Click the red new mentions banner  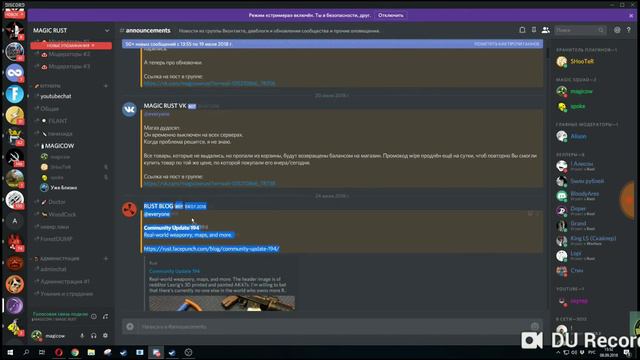[71, 45]
